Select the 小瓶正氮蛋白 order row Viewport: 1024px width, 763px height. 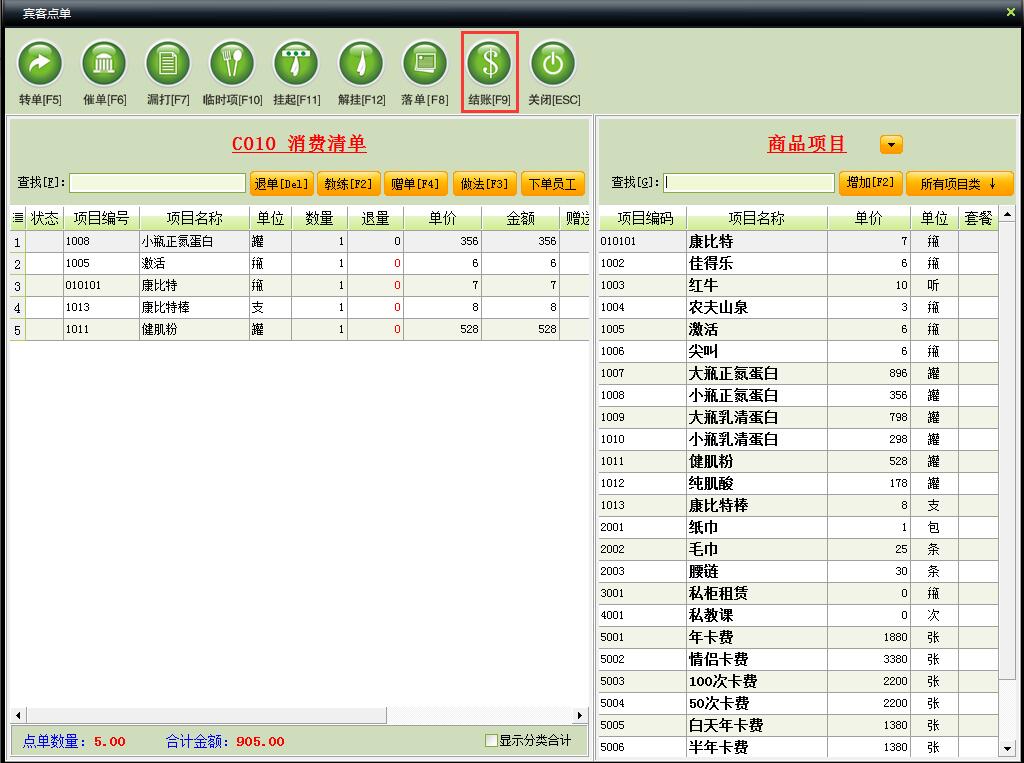tap(299, 242)
